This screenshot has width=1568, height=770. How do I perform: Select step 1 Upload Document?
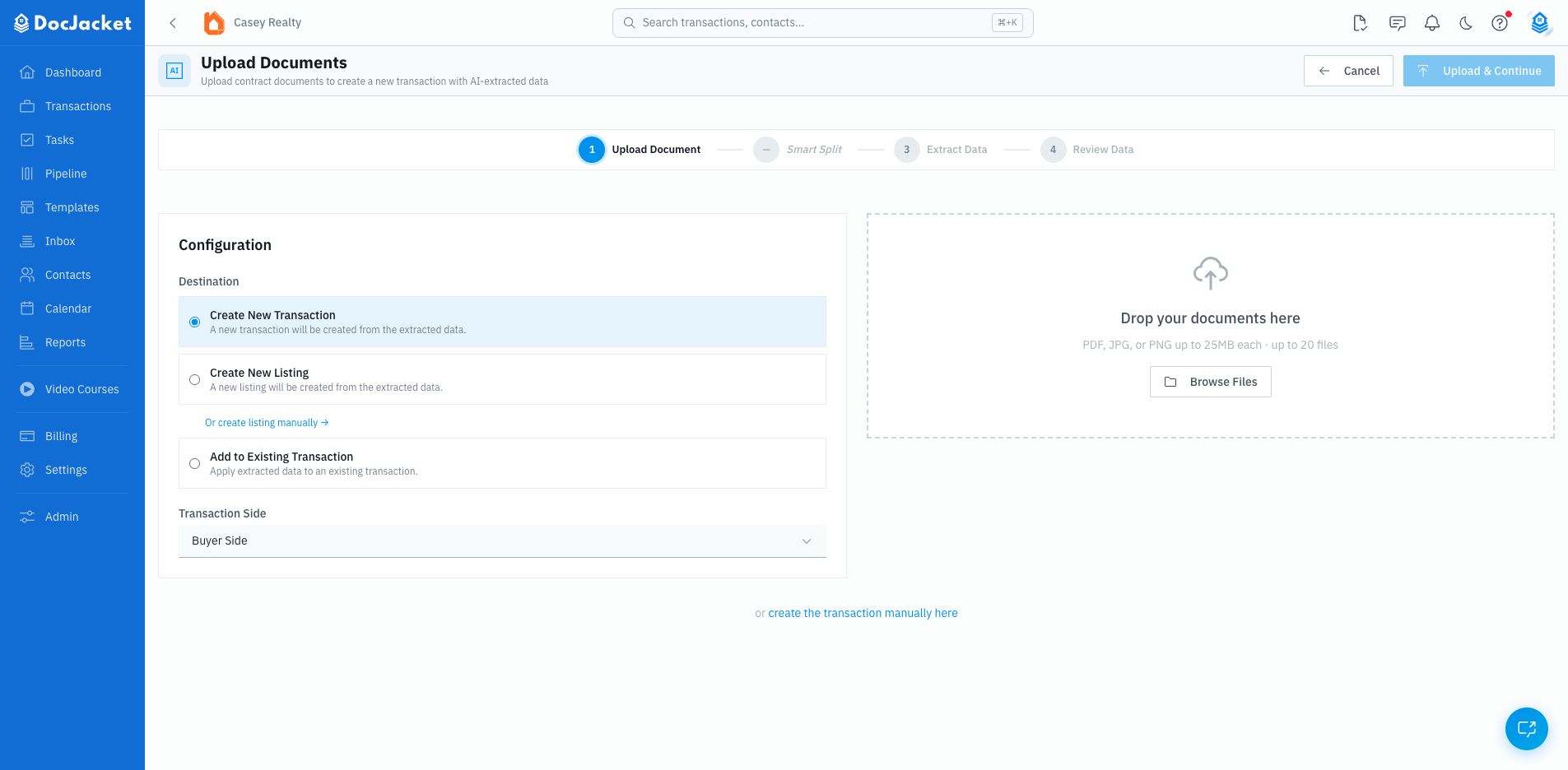pos(640,150)
